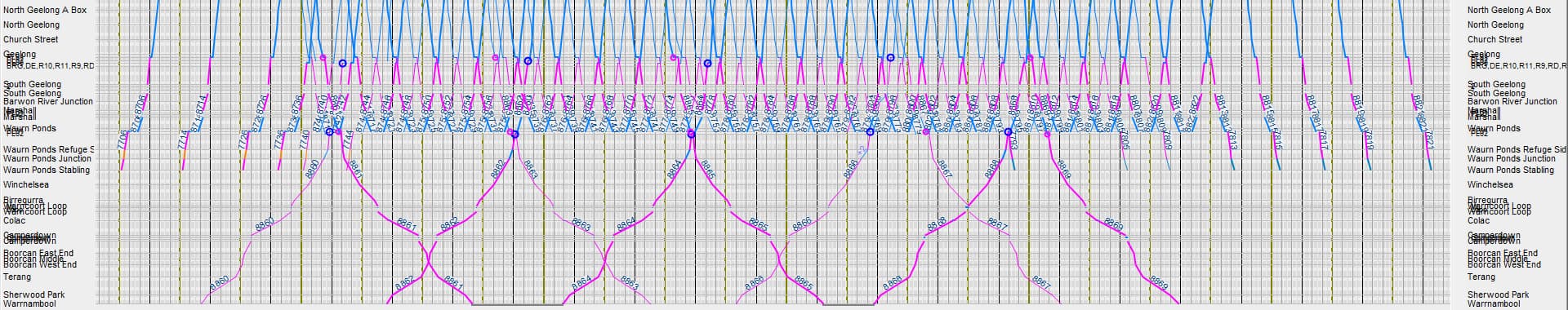Click train number label 7813

tap(1232, 139)
